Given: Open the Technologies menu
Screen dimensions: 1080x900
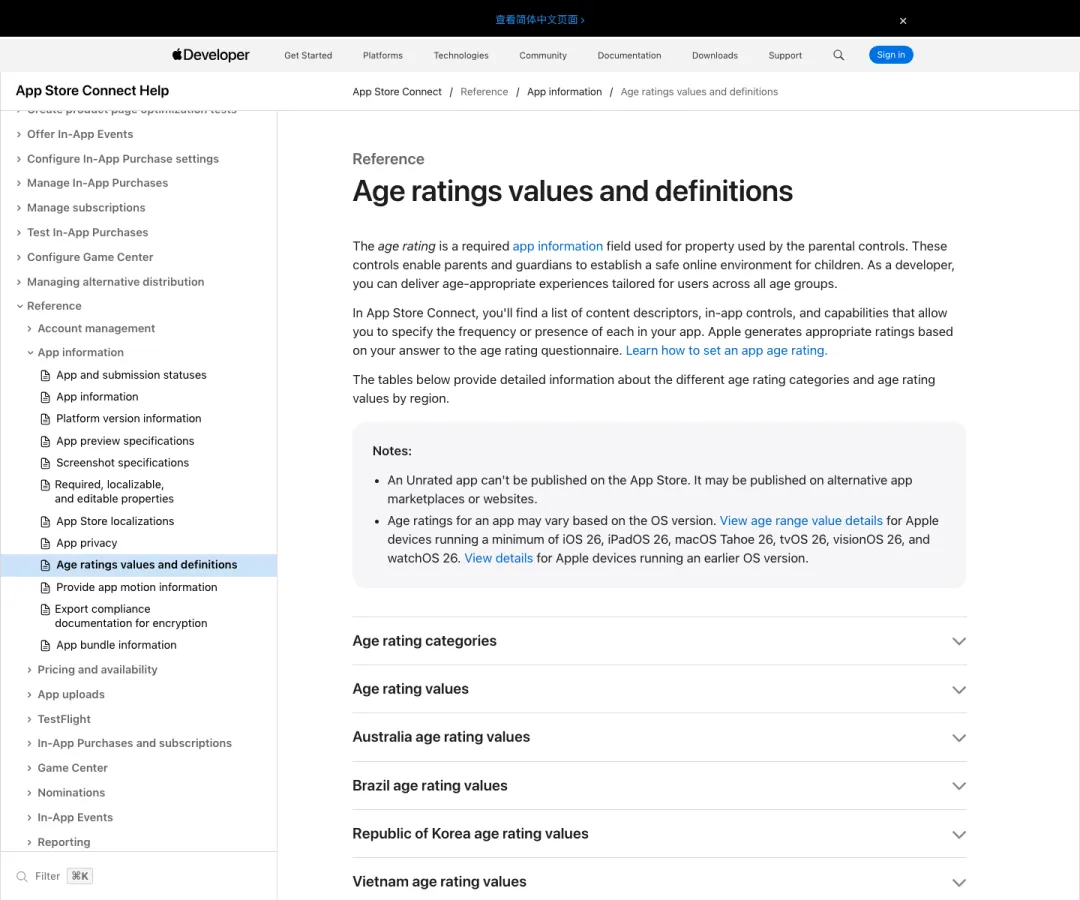Looking at the screenshot, I should point(461,56).
